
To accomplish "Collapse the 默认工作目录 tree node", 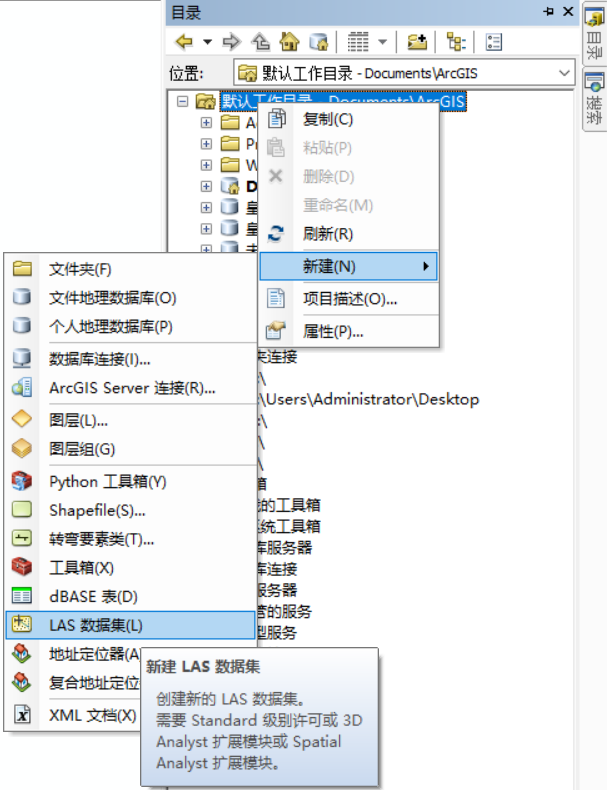I will coord(182,101).
